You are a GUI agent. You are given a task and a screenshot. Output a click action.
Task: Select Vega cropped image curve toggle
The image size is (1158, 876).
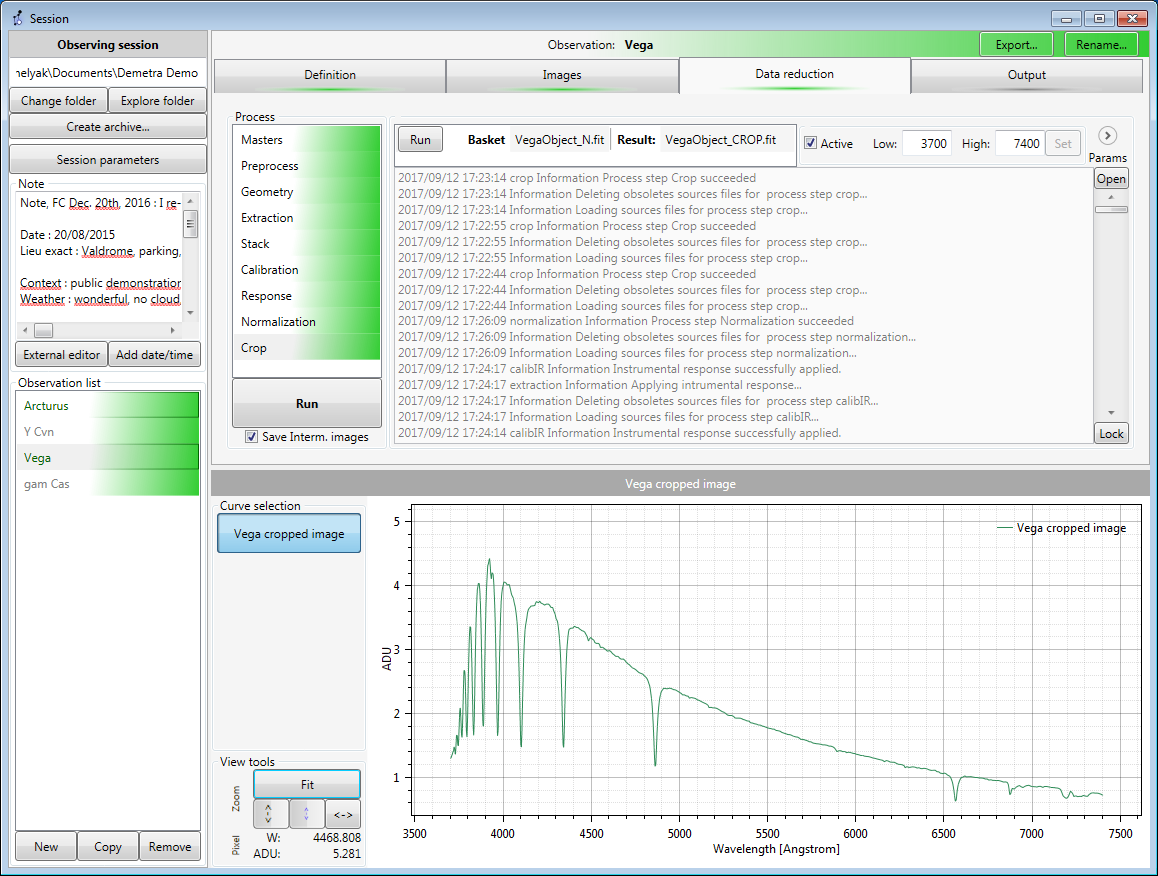coord(289,533)
